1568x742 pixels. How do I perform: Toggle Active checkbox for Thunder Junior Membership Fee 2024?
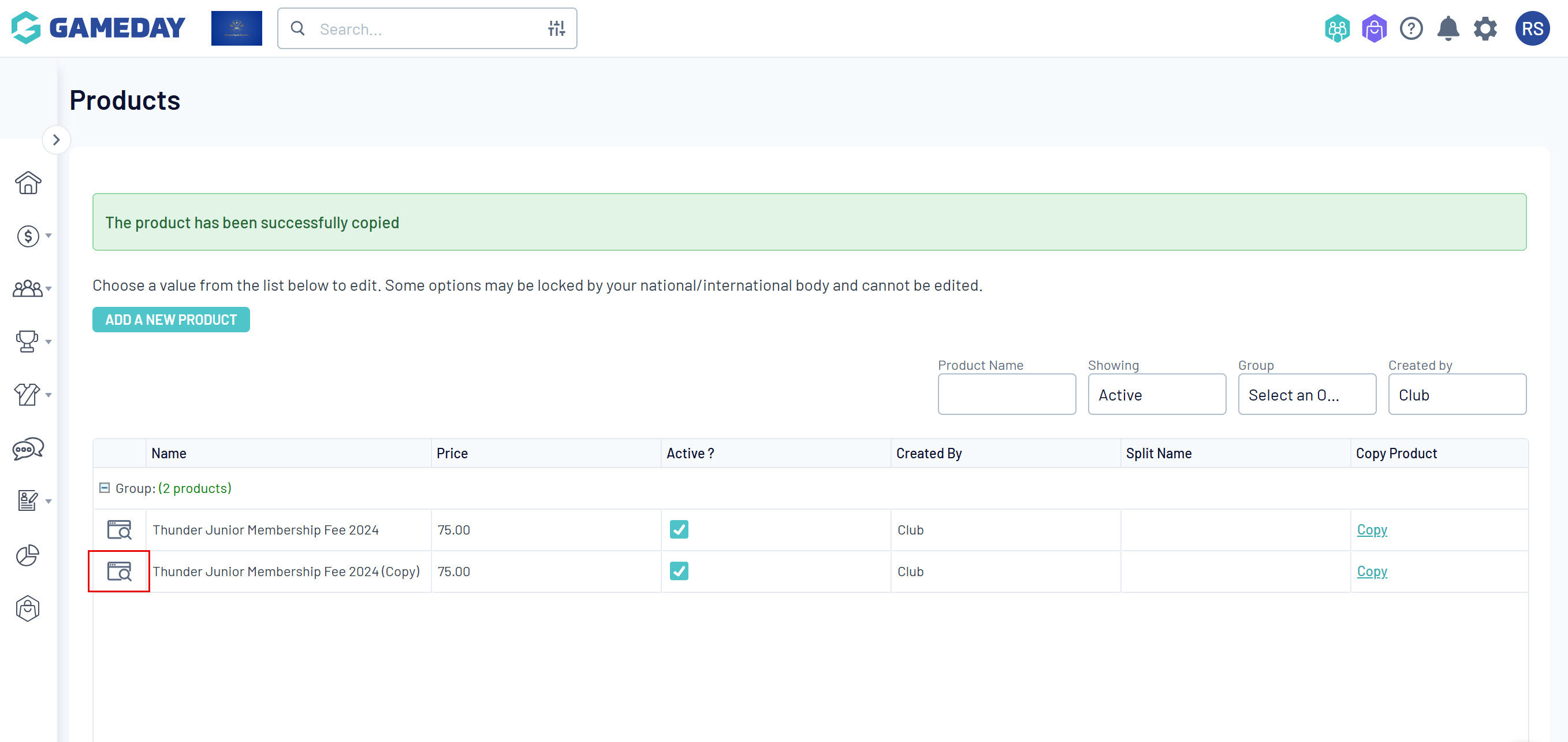tap(679, 529)
